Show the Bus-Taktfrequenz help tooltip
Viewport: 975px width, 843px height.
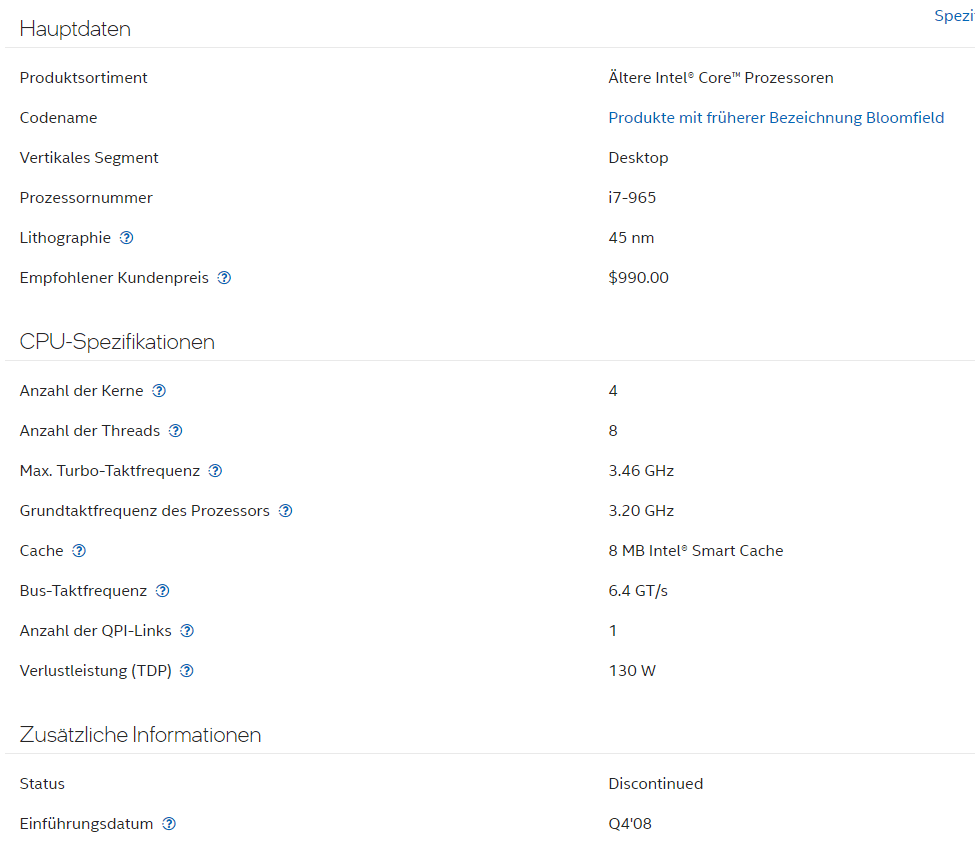162,591
